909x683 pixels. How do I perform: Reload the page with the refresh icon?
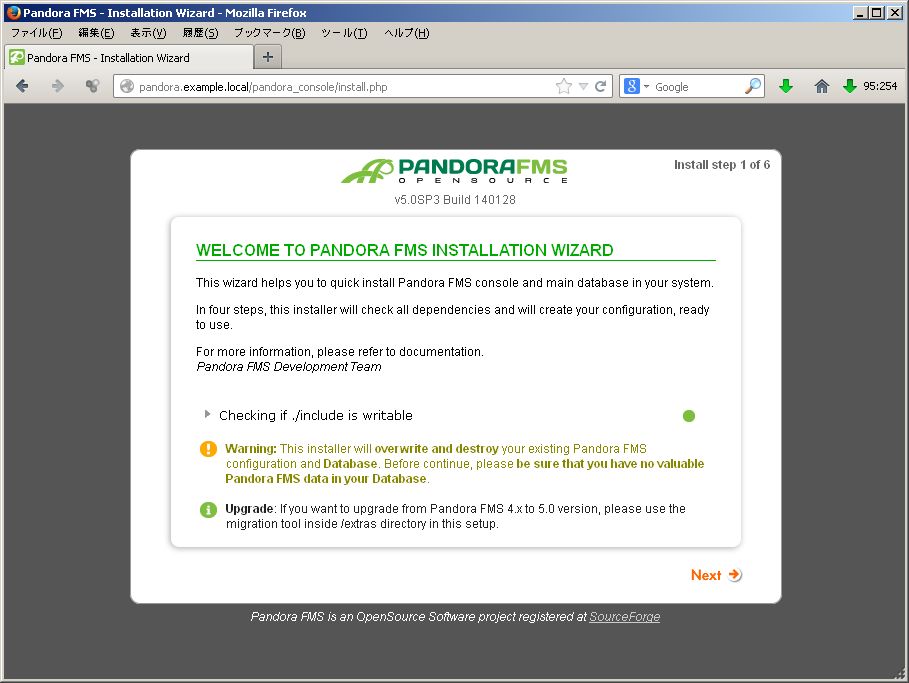(x=601, y=86)
